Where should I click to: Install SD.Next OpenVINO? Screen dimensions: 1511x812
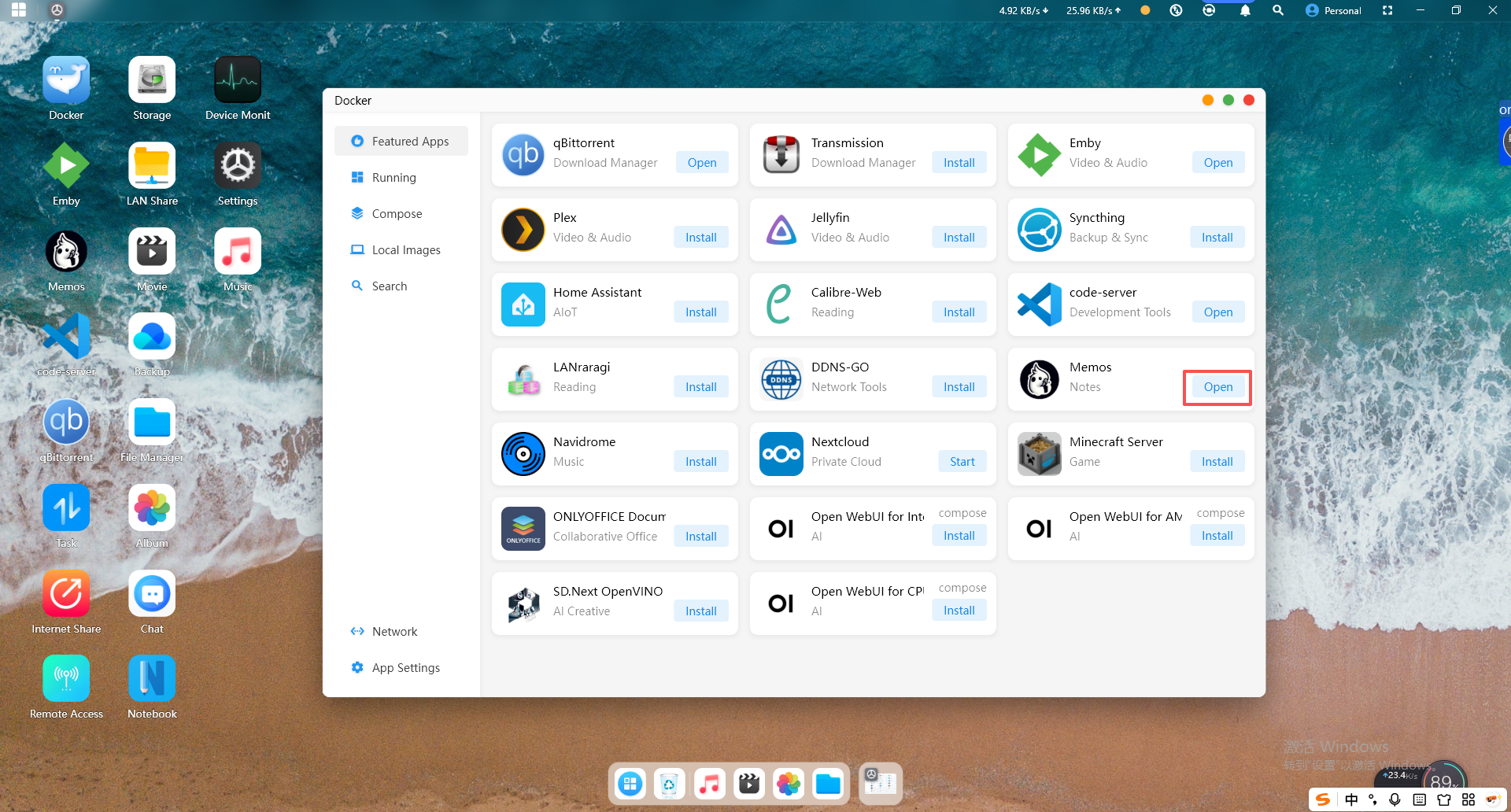pos(701,611)
